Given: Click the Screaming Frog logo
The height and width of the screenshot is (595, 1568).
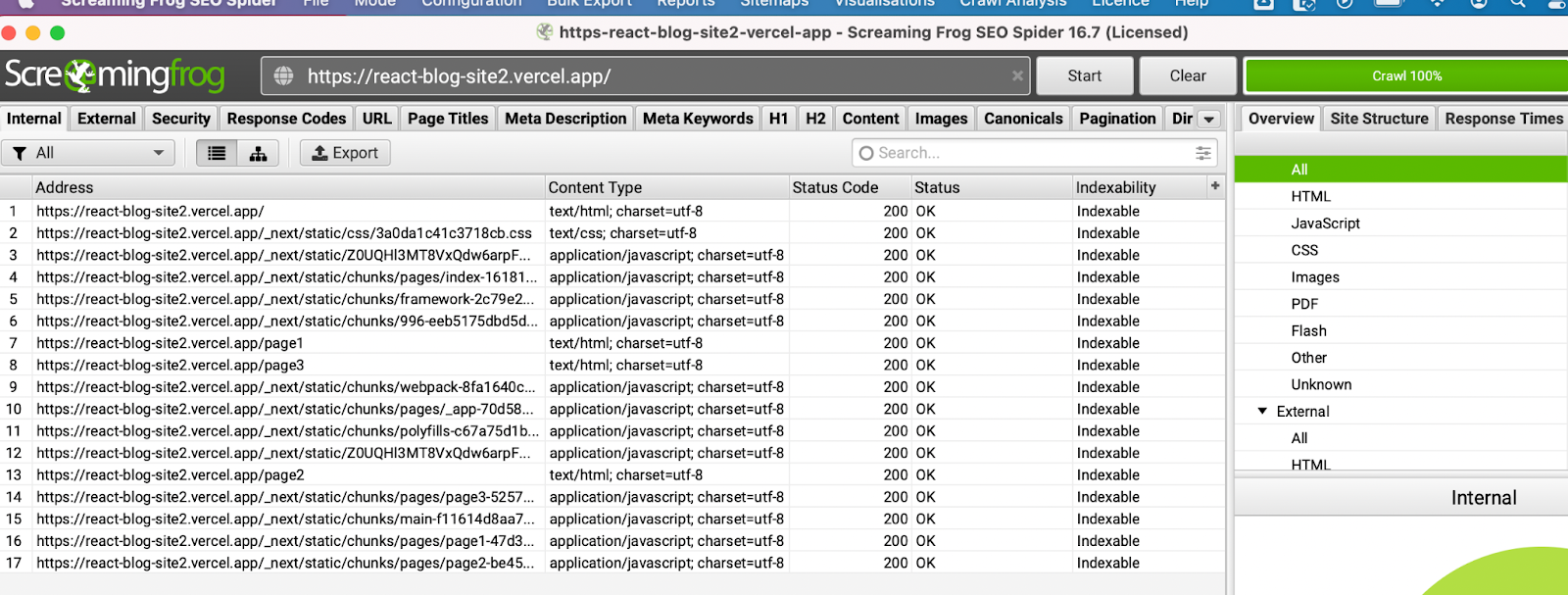Looking at the screenshot, I should click(115, 75).
